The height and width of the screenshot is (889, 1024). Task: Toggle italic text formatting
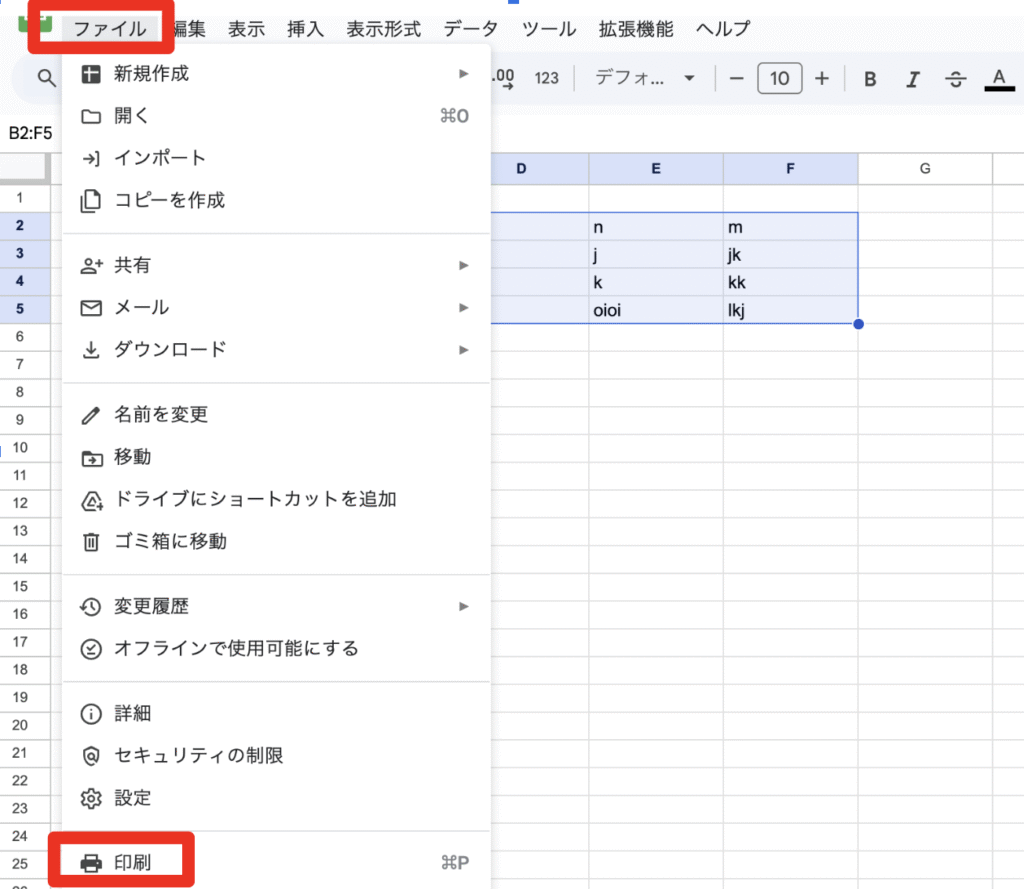(x=912, y=79)
